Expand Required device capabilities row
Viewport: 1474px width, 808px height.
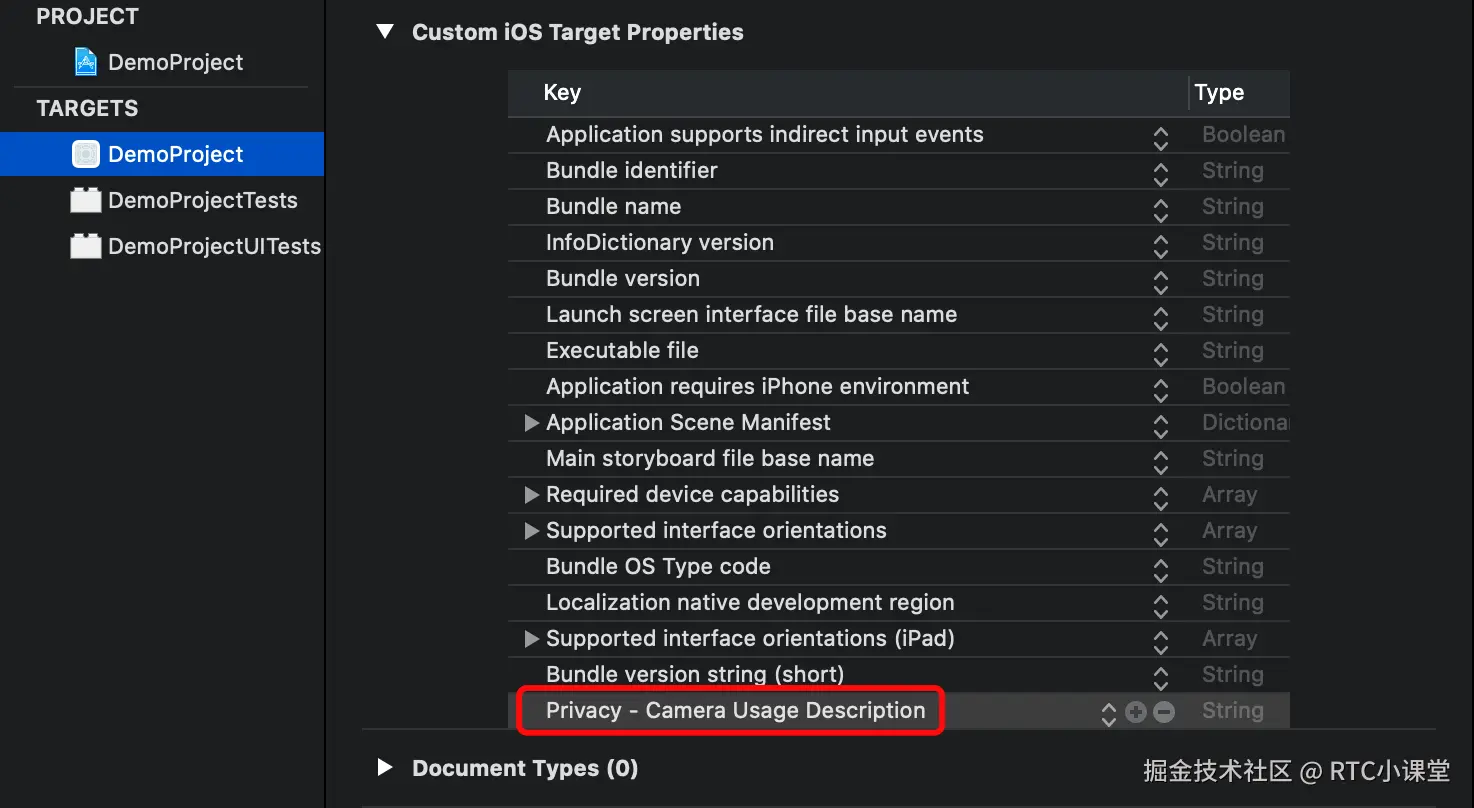(x=532, y=495)
